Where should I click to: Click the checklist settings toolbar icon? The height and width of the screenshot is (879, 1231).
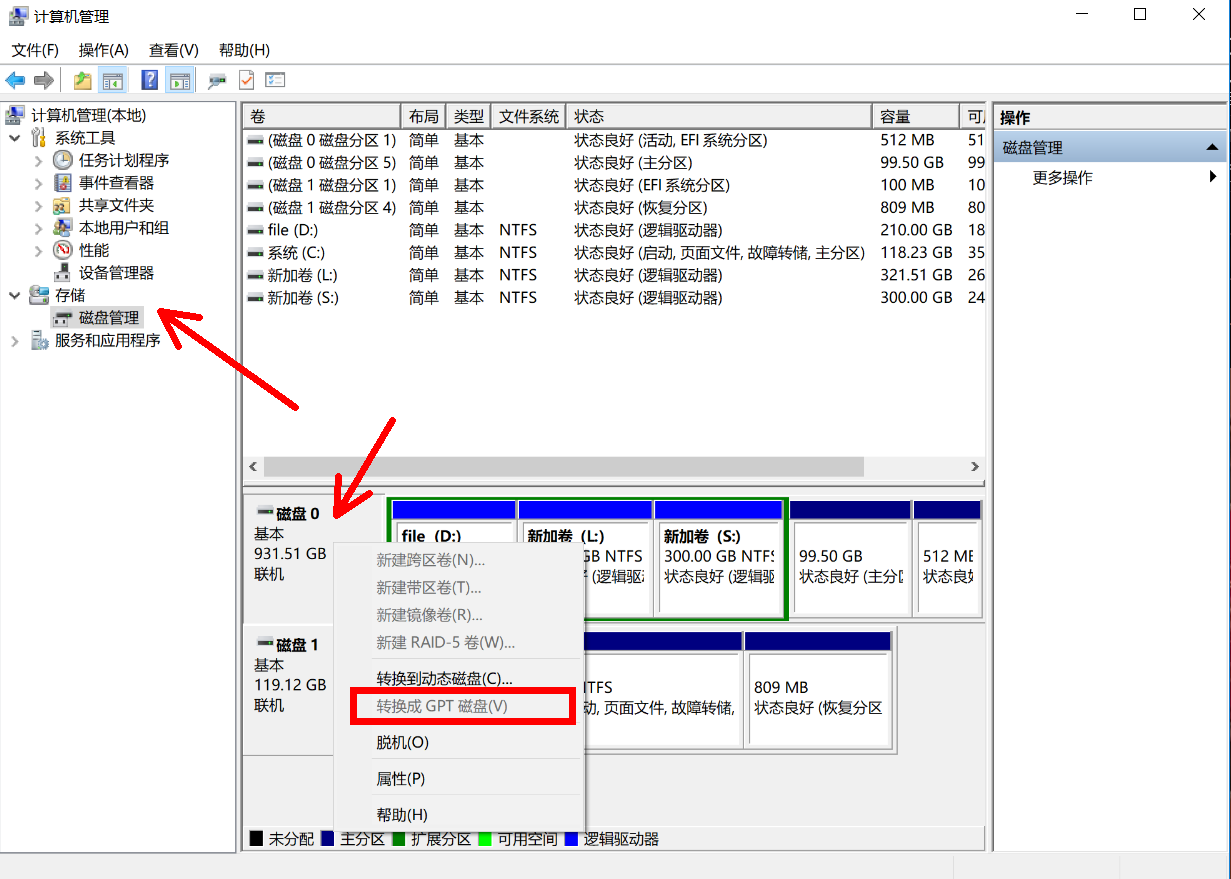coord(275,81)
